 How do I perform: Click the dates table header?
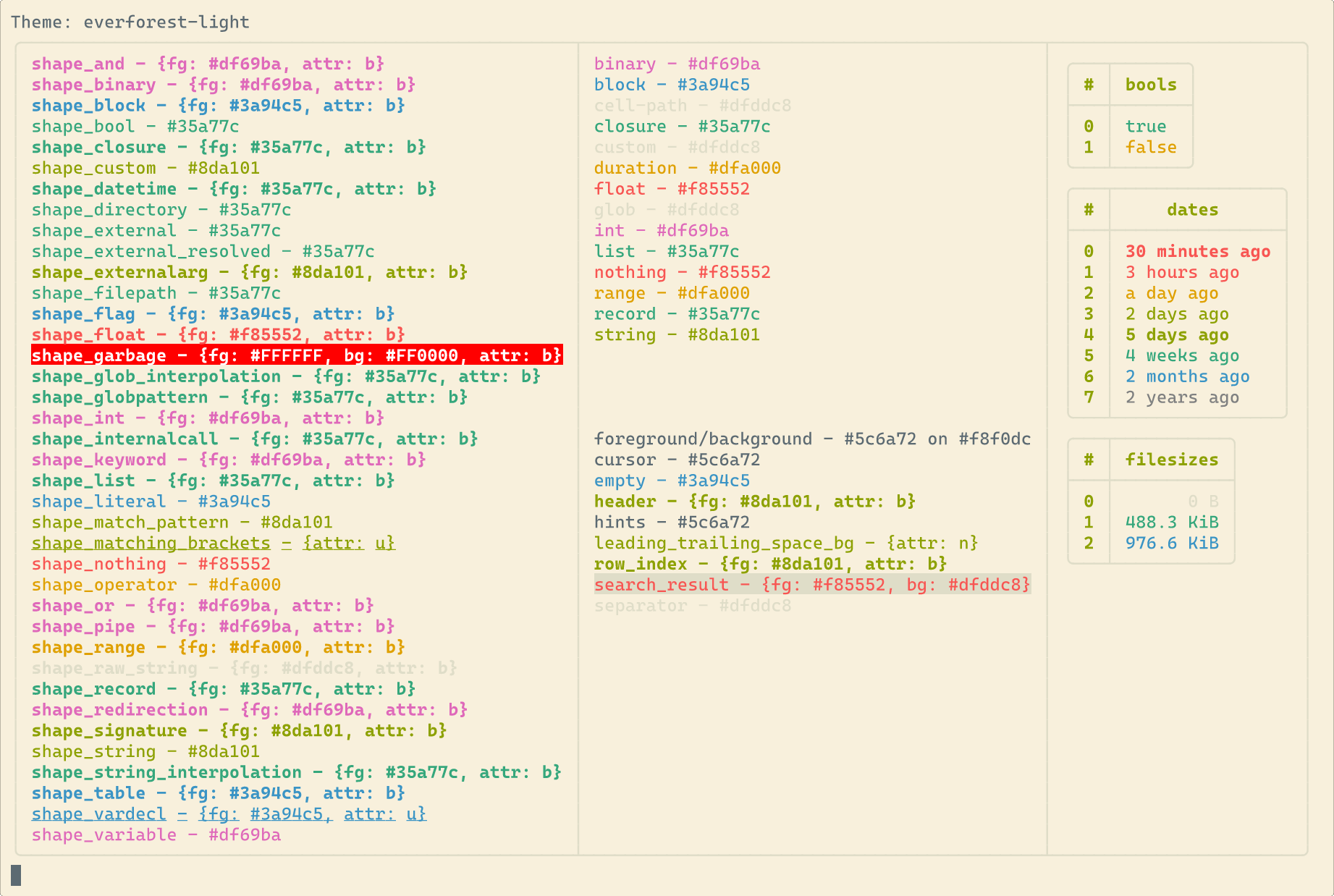1193,211
